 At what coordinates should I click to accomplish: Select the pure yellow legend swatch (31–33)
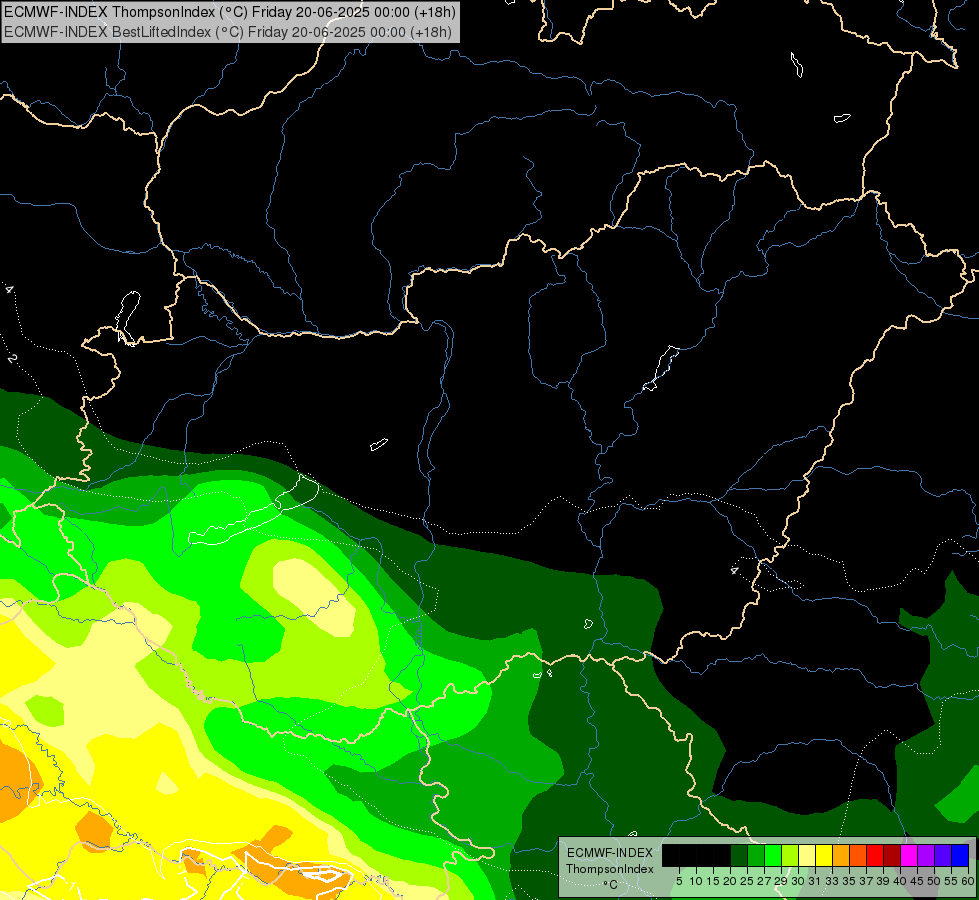click(824, 855)
